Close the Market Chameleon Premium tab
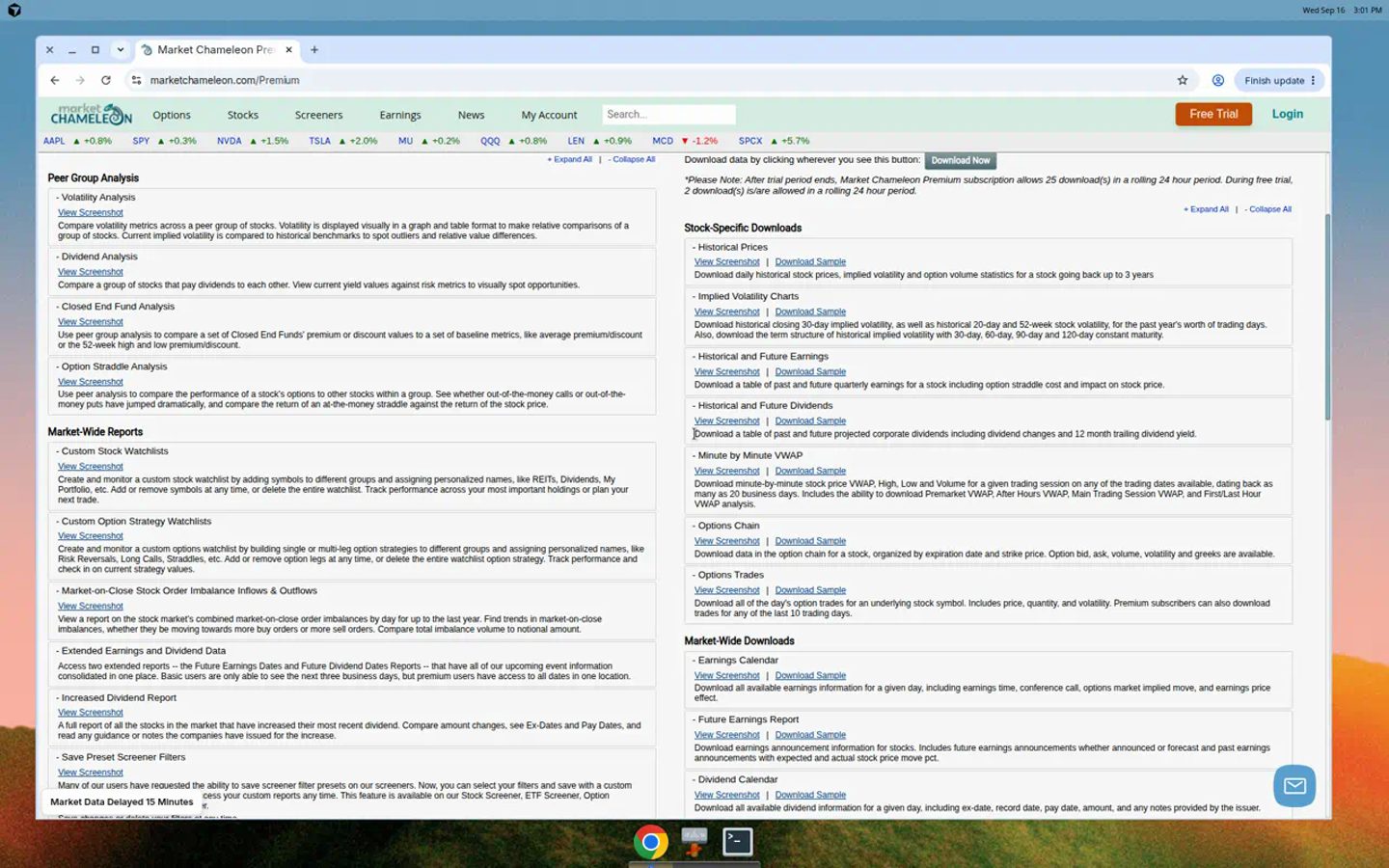The height and width of the screenshot is (868, 1389). tap(288, 49)
